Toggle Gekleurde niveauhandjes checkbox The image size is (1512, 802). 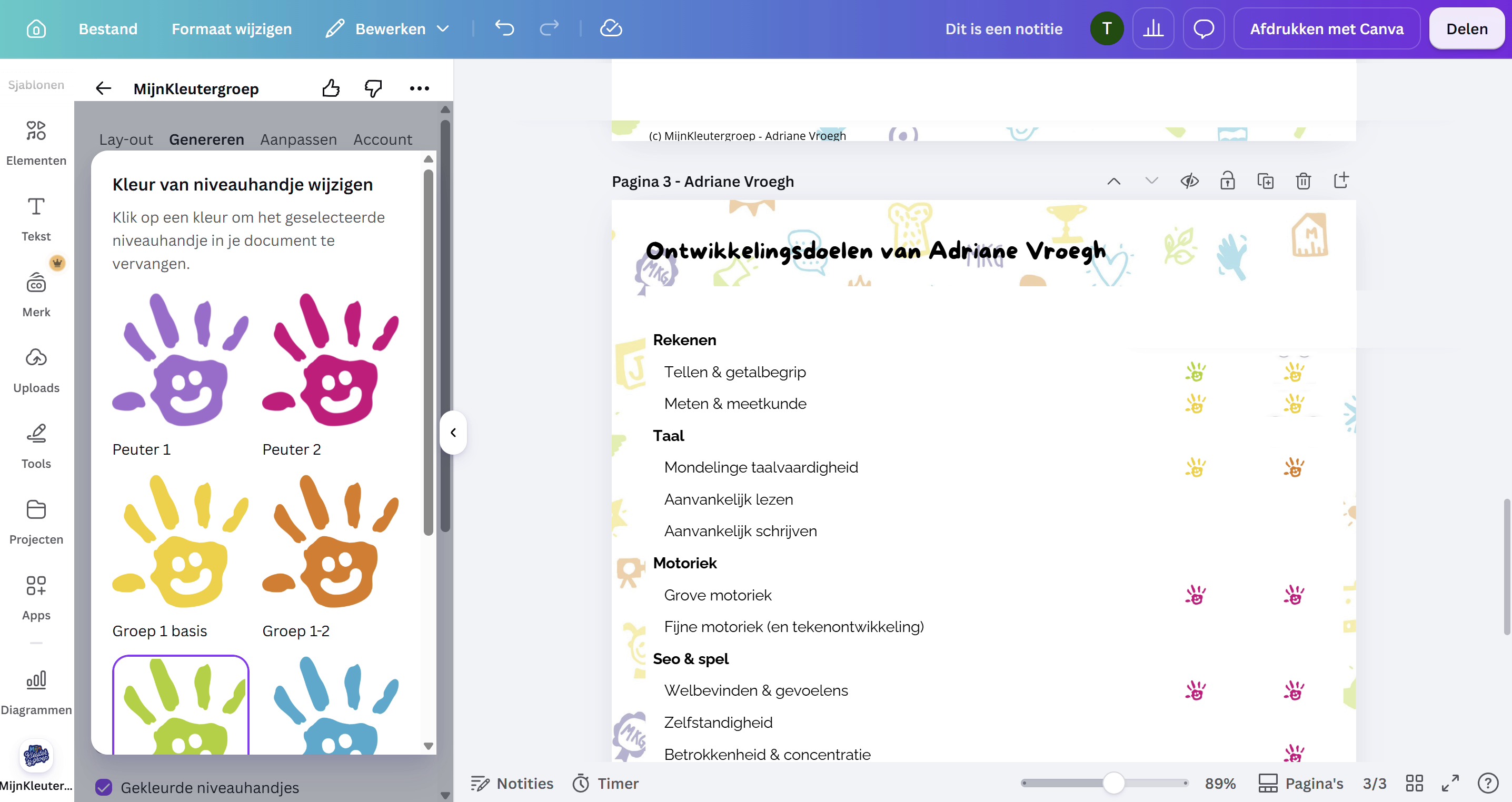pyautogui.click(x=104, y=787)
